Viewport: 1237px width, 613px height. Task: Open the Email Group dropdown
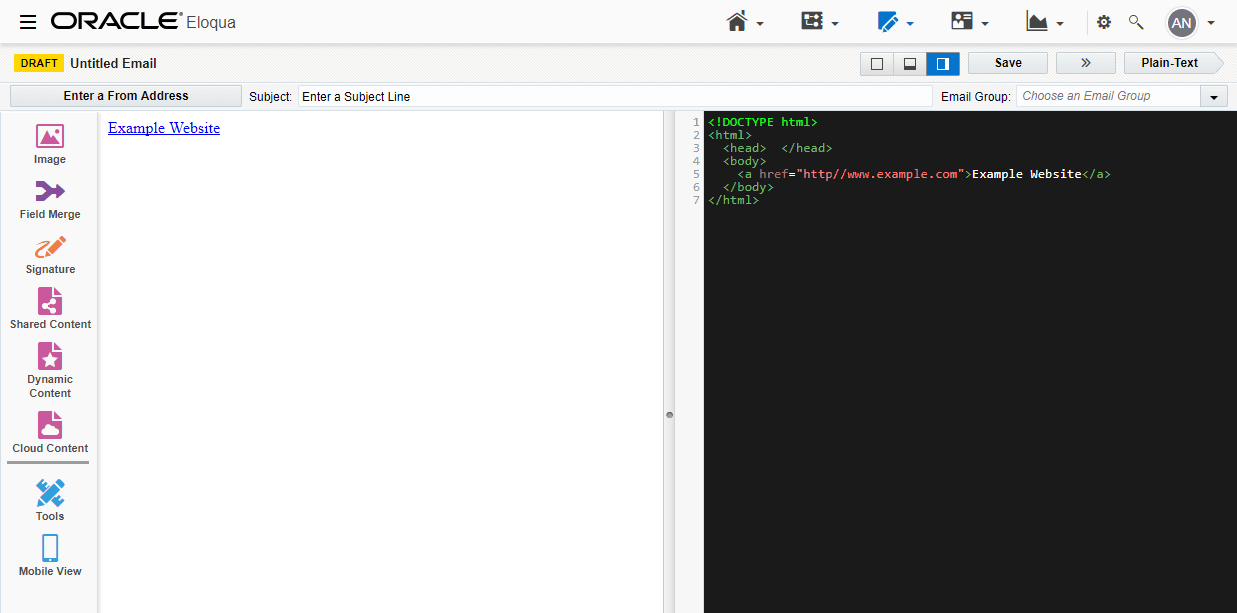tap(1213, 95)
